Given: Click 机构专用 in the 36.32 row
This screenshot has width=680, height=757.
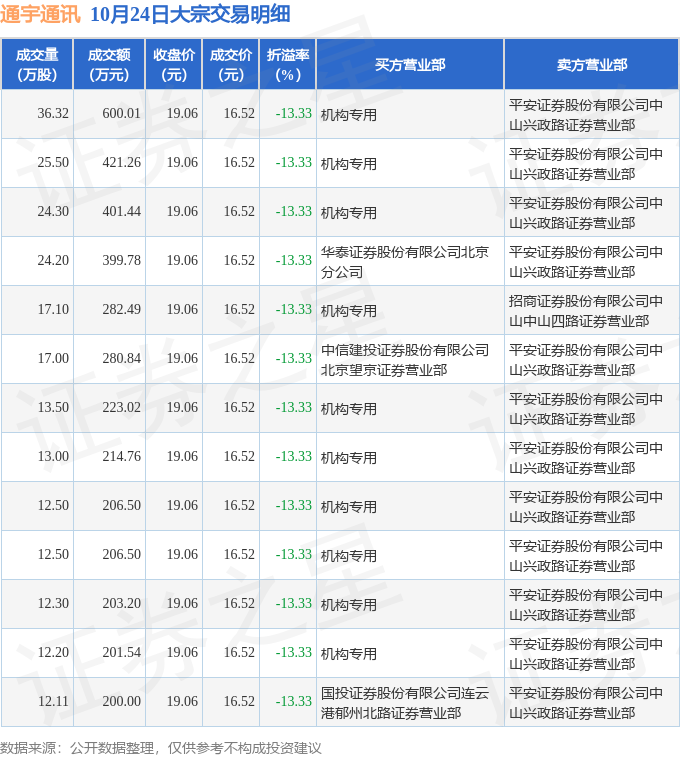Looking at the screenshot, I should (348, 115).
